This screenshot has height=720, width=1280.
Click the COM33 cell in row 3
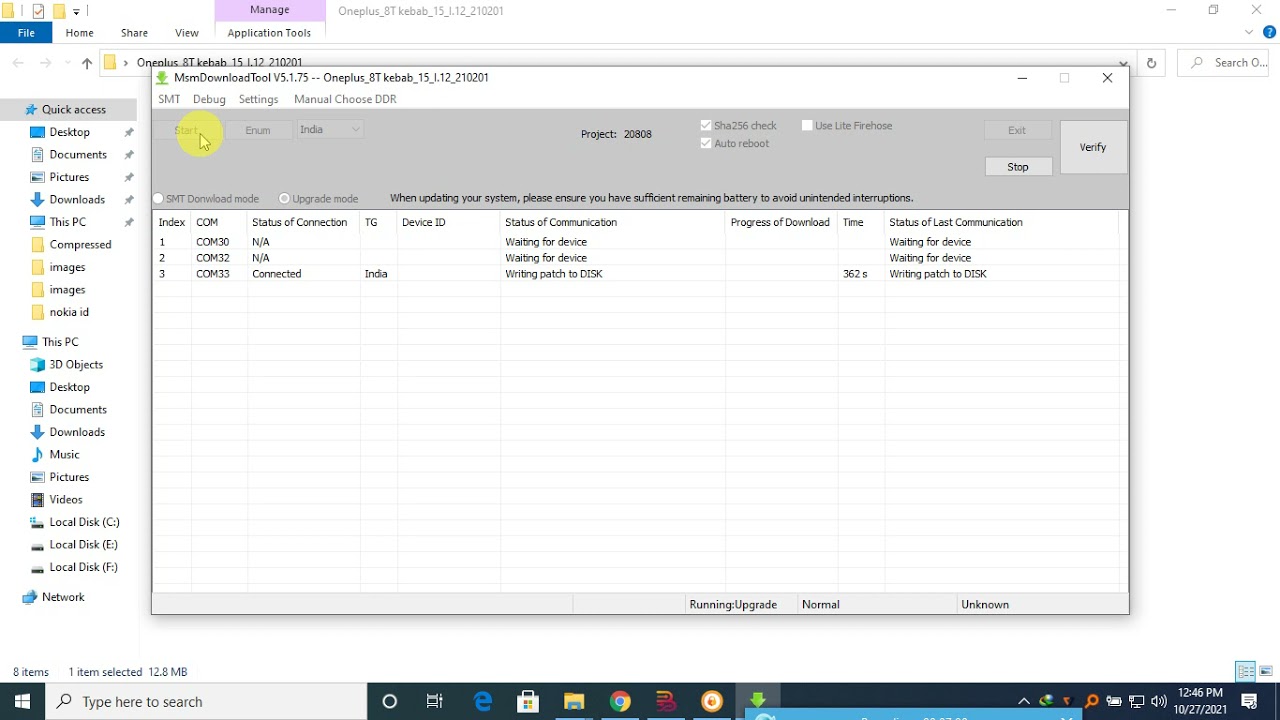pyautogui.click(x=213, y=274)
